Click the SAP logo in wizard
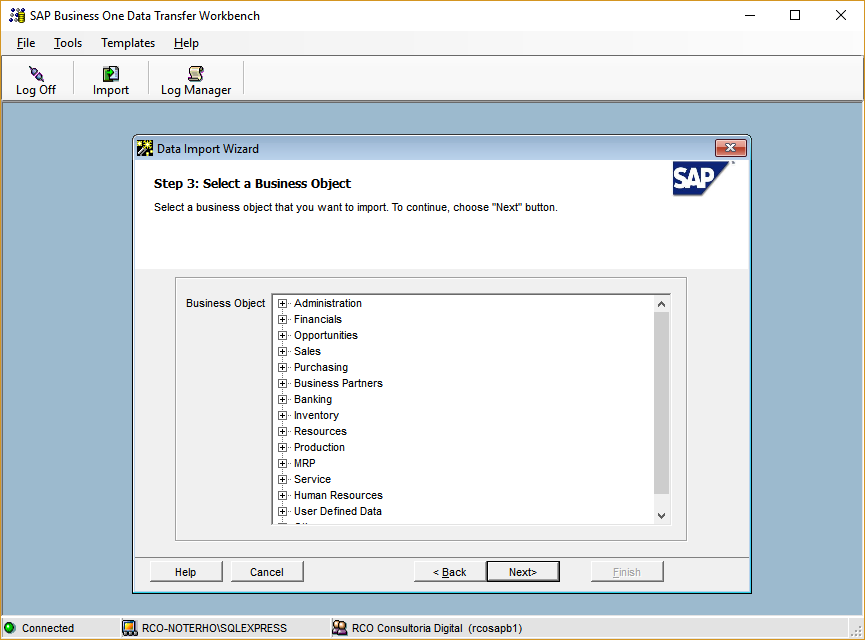Screen dimensions: 865x640 pos(701,178)
